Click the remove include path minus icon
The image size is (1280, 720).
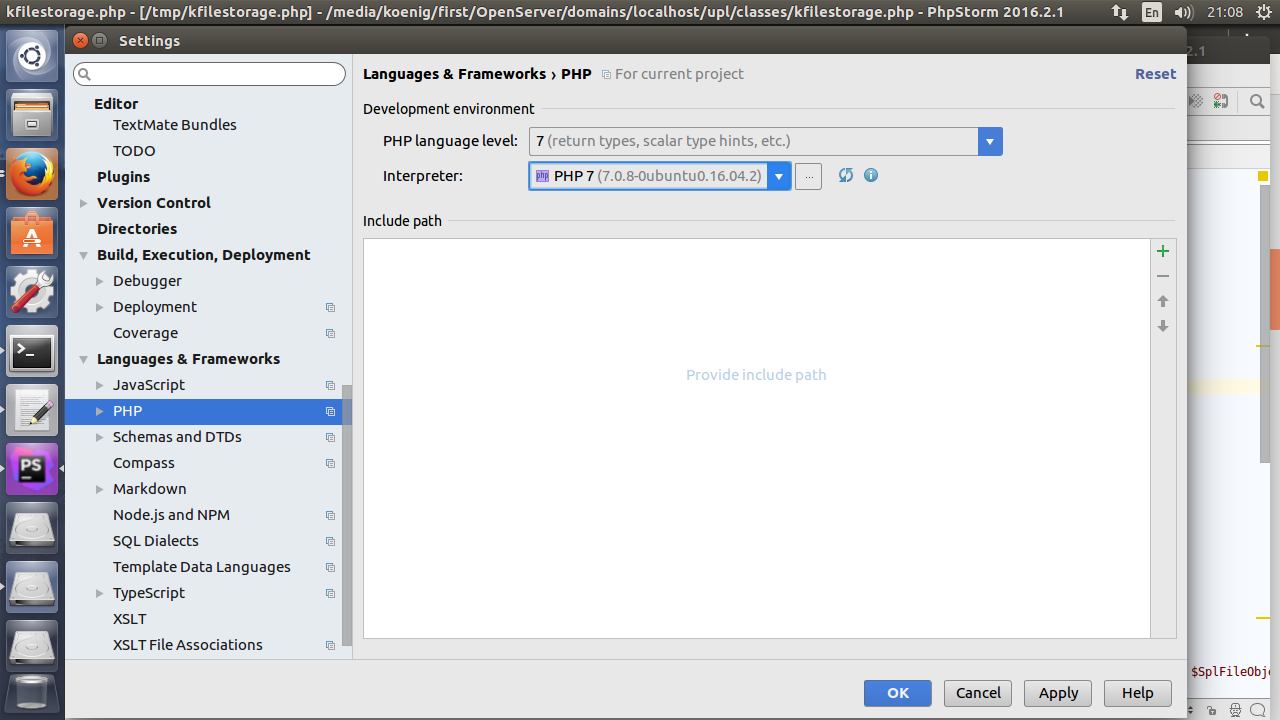click(x=1162, y=276)
